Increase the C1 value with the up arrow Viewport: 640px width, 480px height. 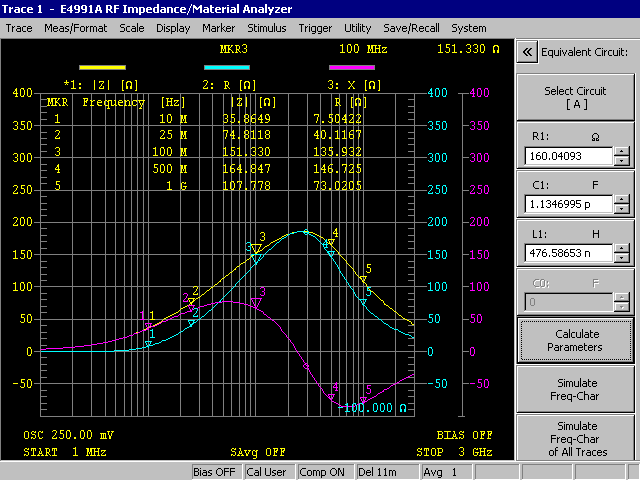pyautogui.click(x=622, y=200)
